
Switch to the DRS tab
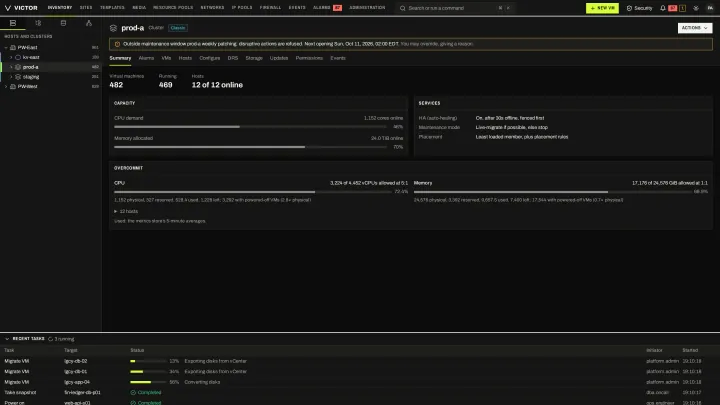pos(233,58)
